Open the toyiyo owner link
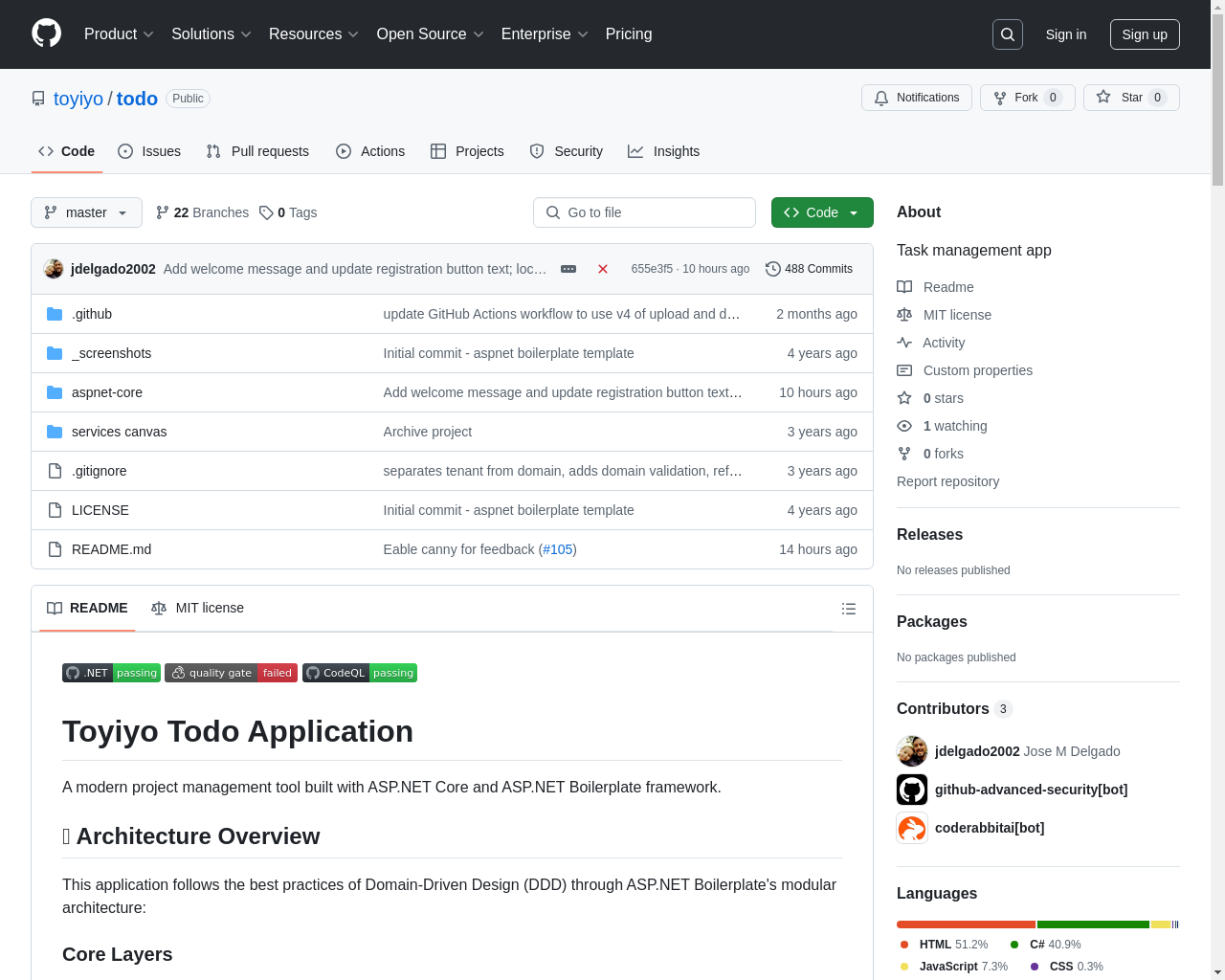This screenshot has height=980, width=1225. click(78, 99)
